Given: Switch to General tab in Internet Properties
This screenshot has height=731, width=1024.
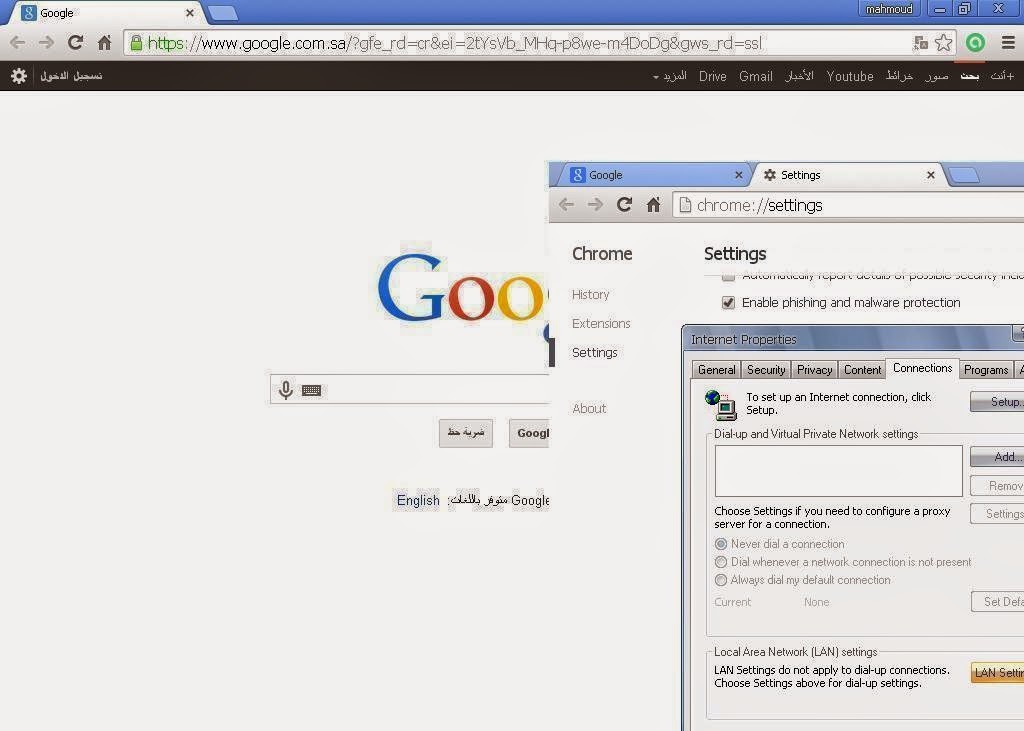Looking at the screenshot, I should [x=716, y=370].
